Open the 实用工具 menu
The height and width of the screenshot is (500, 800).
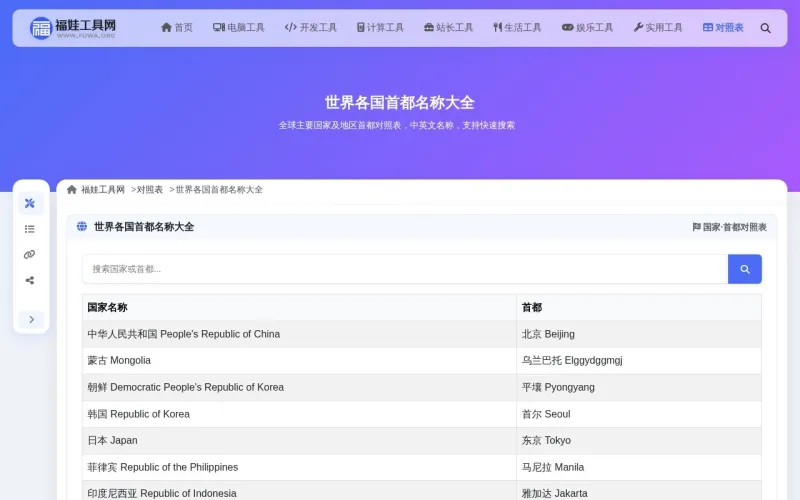coord(658,28)
